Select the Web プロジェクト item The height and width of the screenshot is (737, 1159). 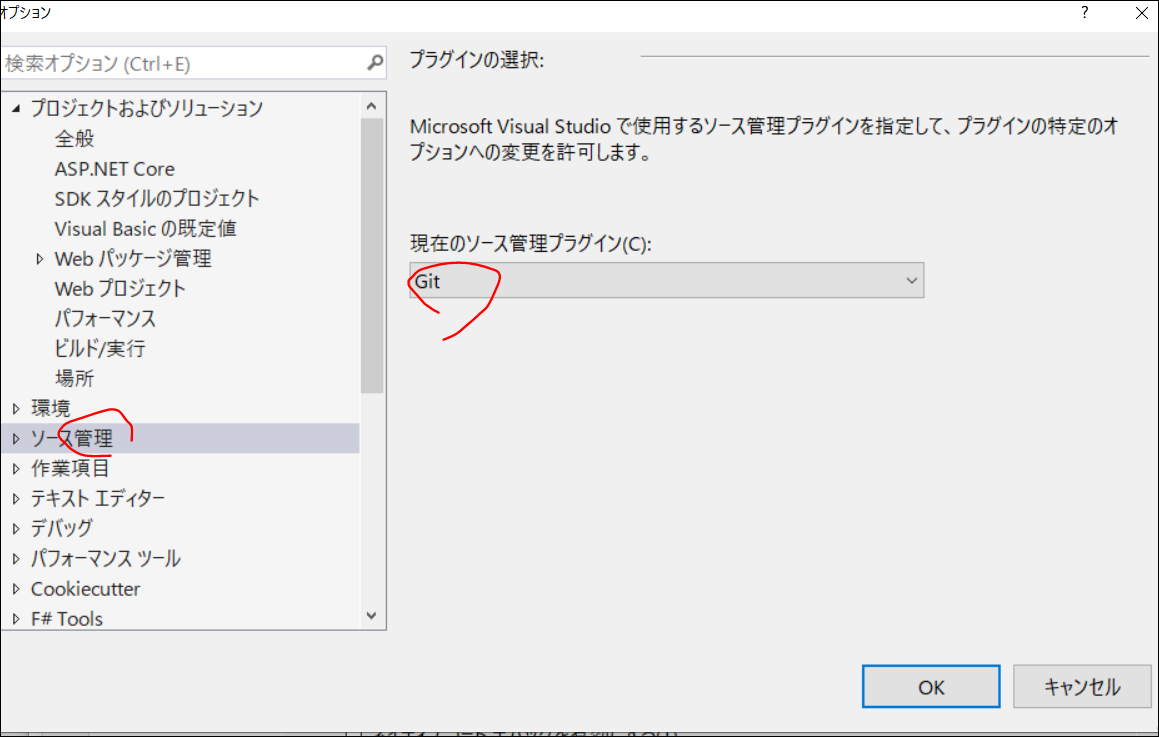click(120, 289)
